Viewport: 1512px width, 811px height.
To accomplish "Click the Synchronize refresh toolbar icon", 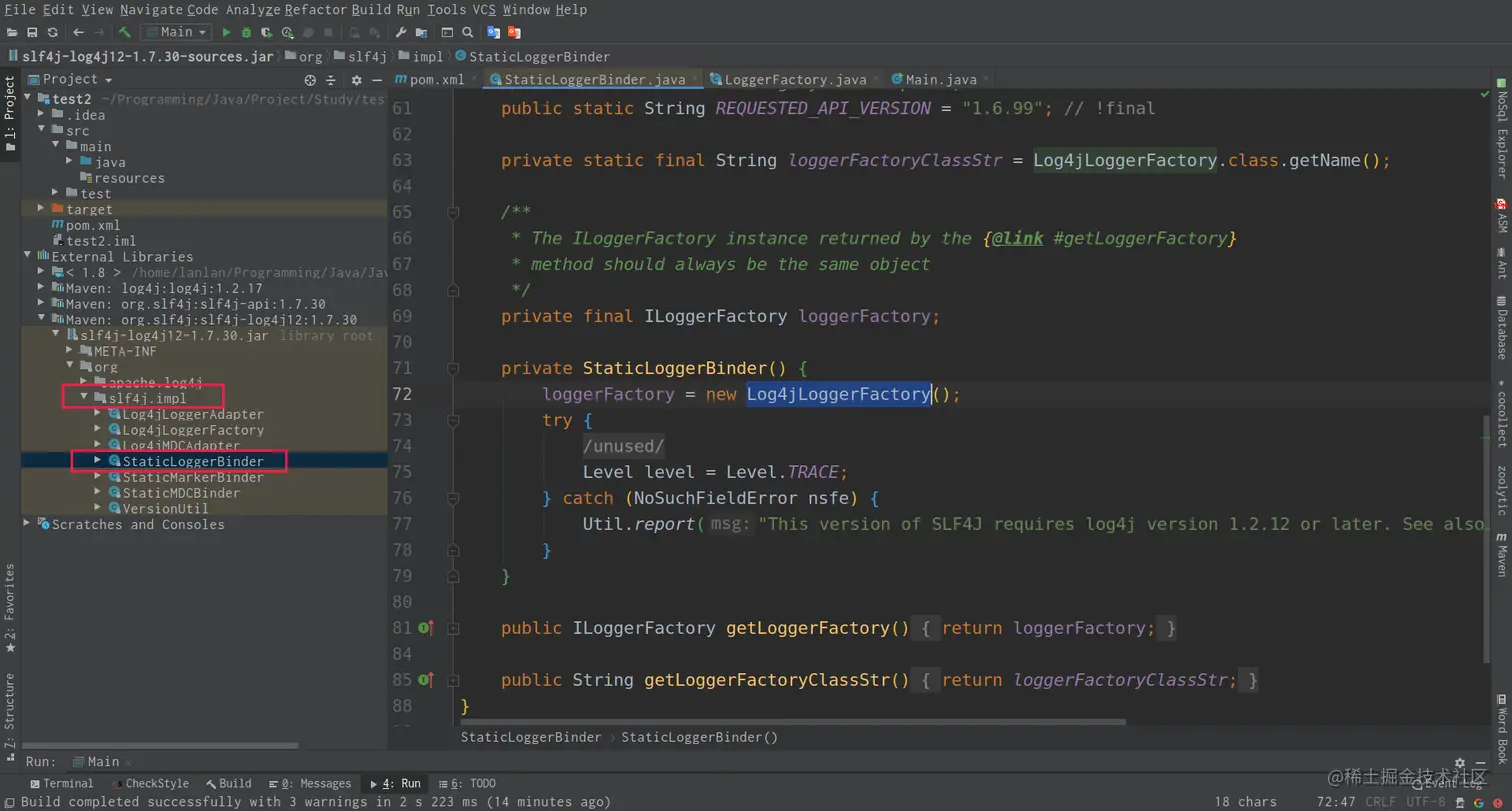I will pos(53,33).
